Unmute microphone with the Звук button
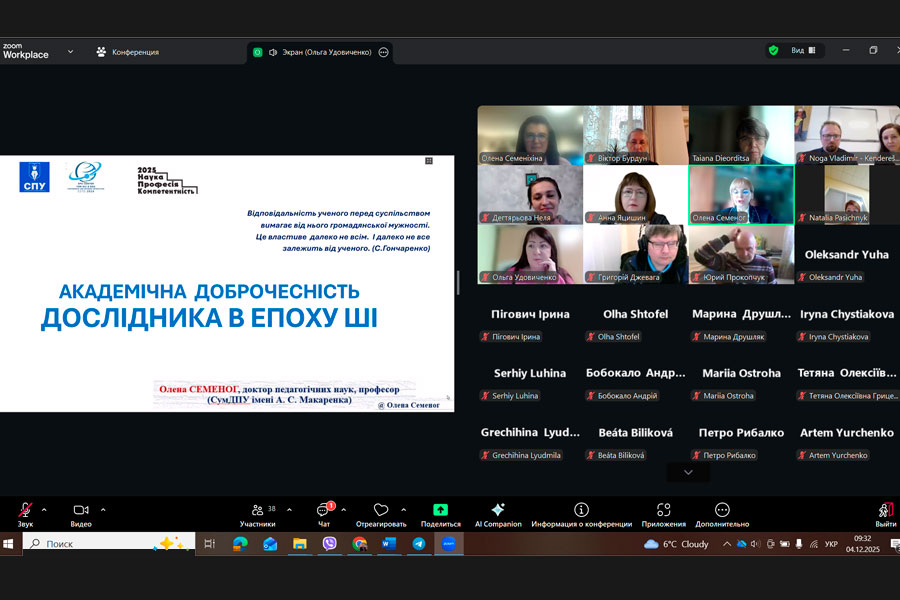The height and width of the screenshot is (600, 900). click(25, 514)
